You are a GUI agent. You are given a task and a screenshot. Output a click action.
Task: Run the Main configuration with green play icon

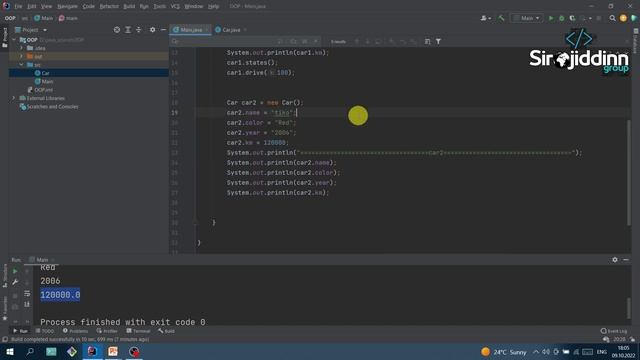point(551,18)
